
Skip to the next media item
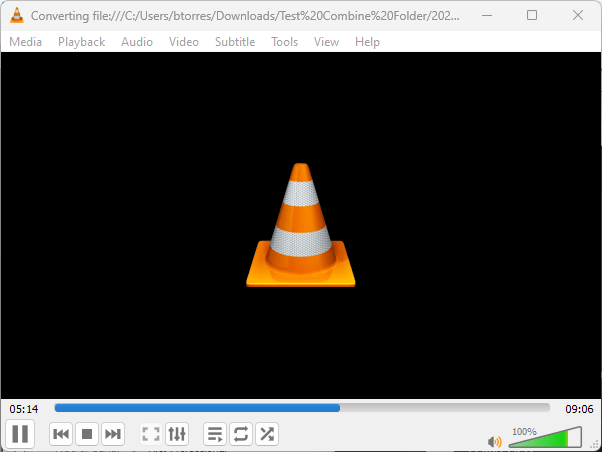(x=113, y=434)
